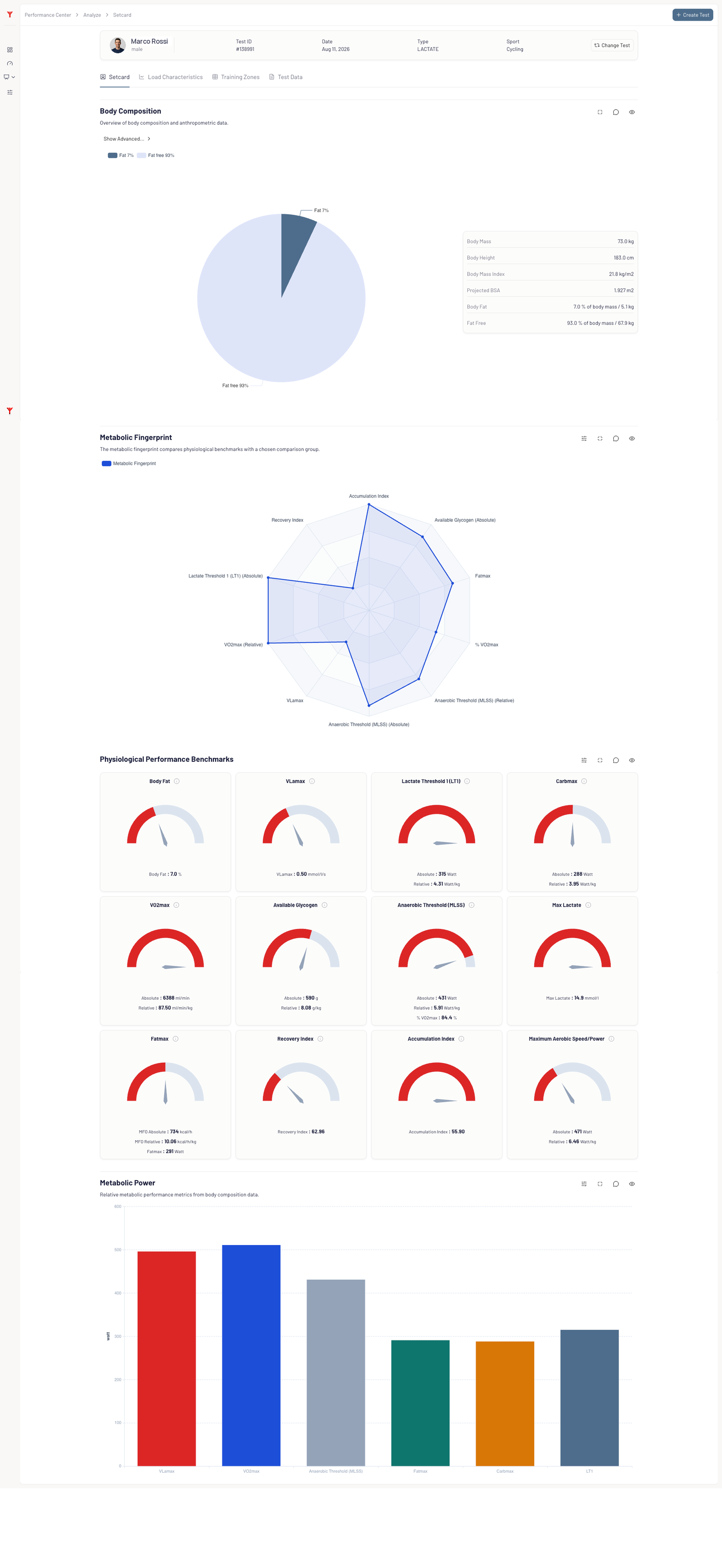The image size is (722, 1568).
Task: Toggle visibility of Metabolic Fingerprint section
Action: click(632, 438)
